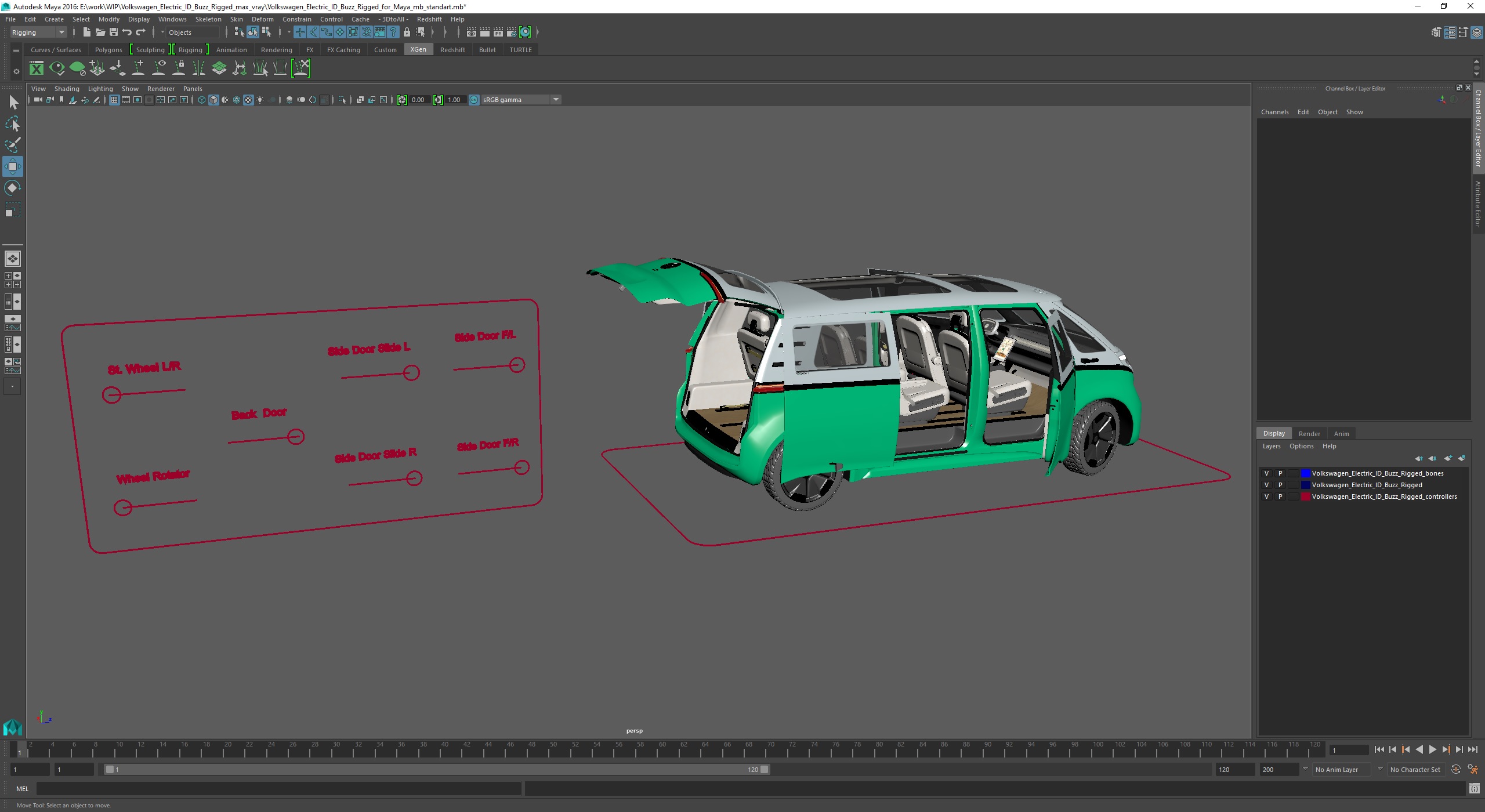Open a scene file from toolbar
The height and width of the screenshot is (812, 1485).
pyautogui.click(x=100, y=32)
